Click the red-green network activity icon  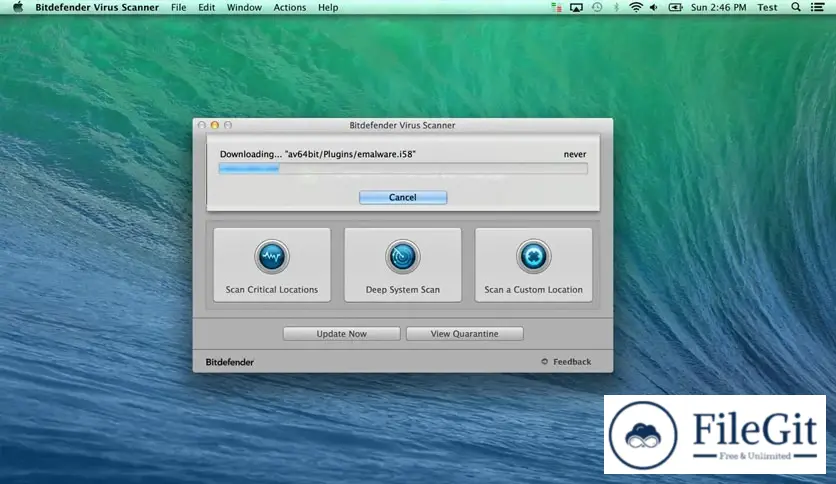point(556,7)
